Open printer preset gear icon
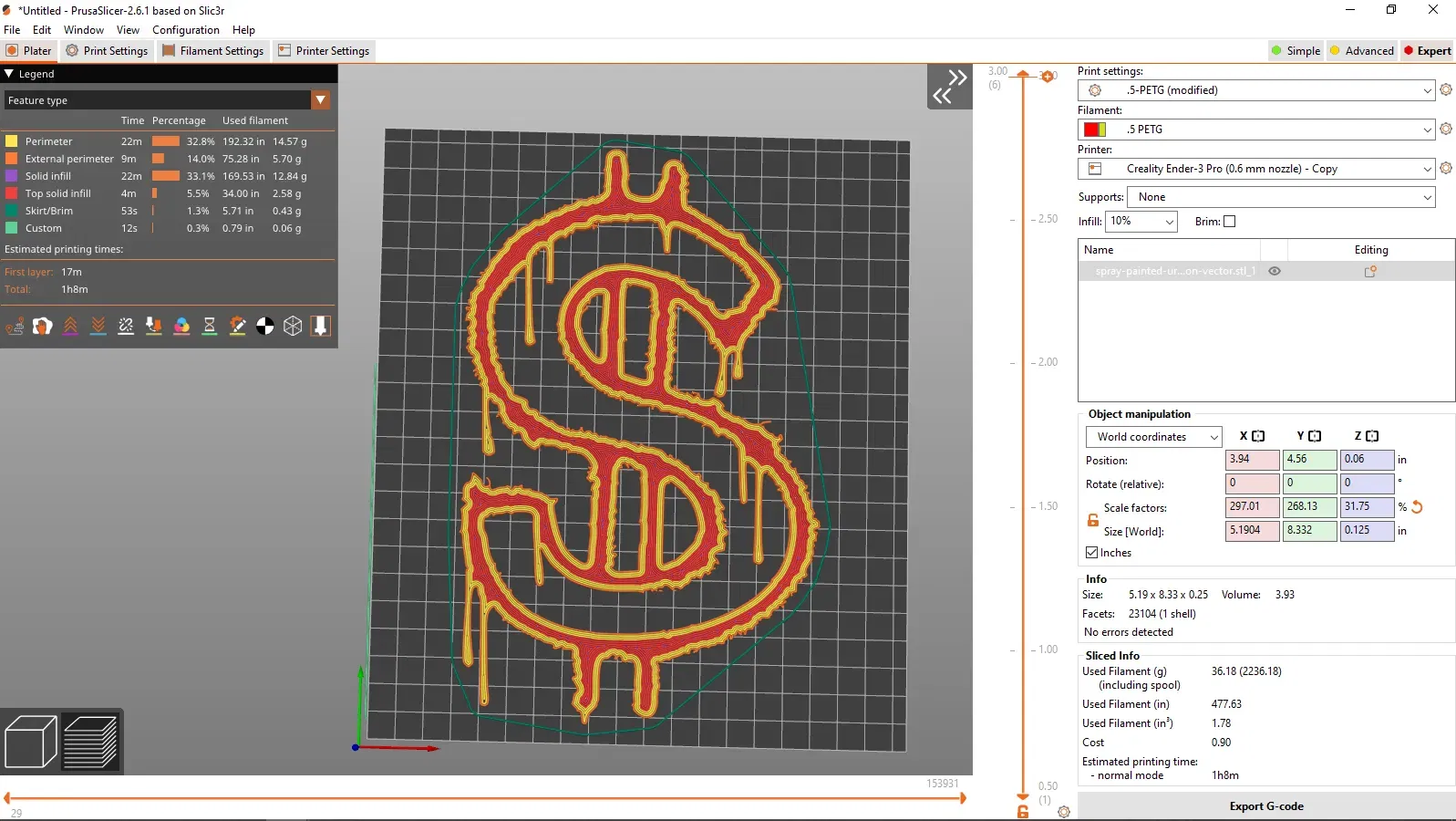The image size is (1456, 821). pyautogui.click(x=1446, y=168)
